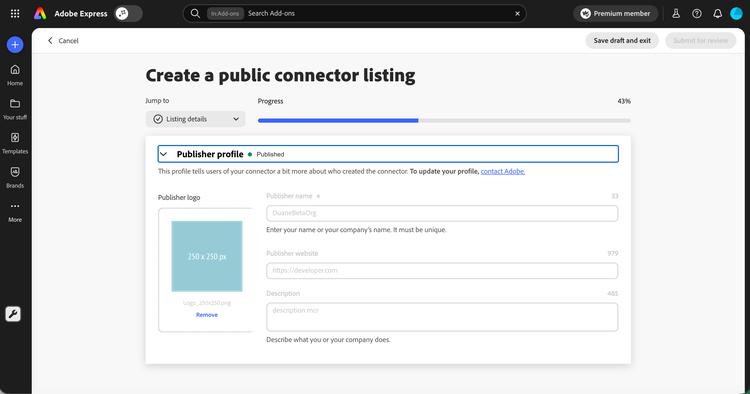This screenshot has height=394, width=750.
Task: Click Remove under the logo
Action: [207, 315]
